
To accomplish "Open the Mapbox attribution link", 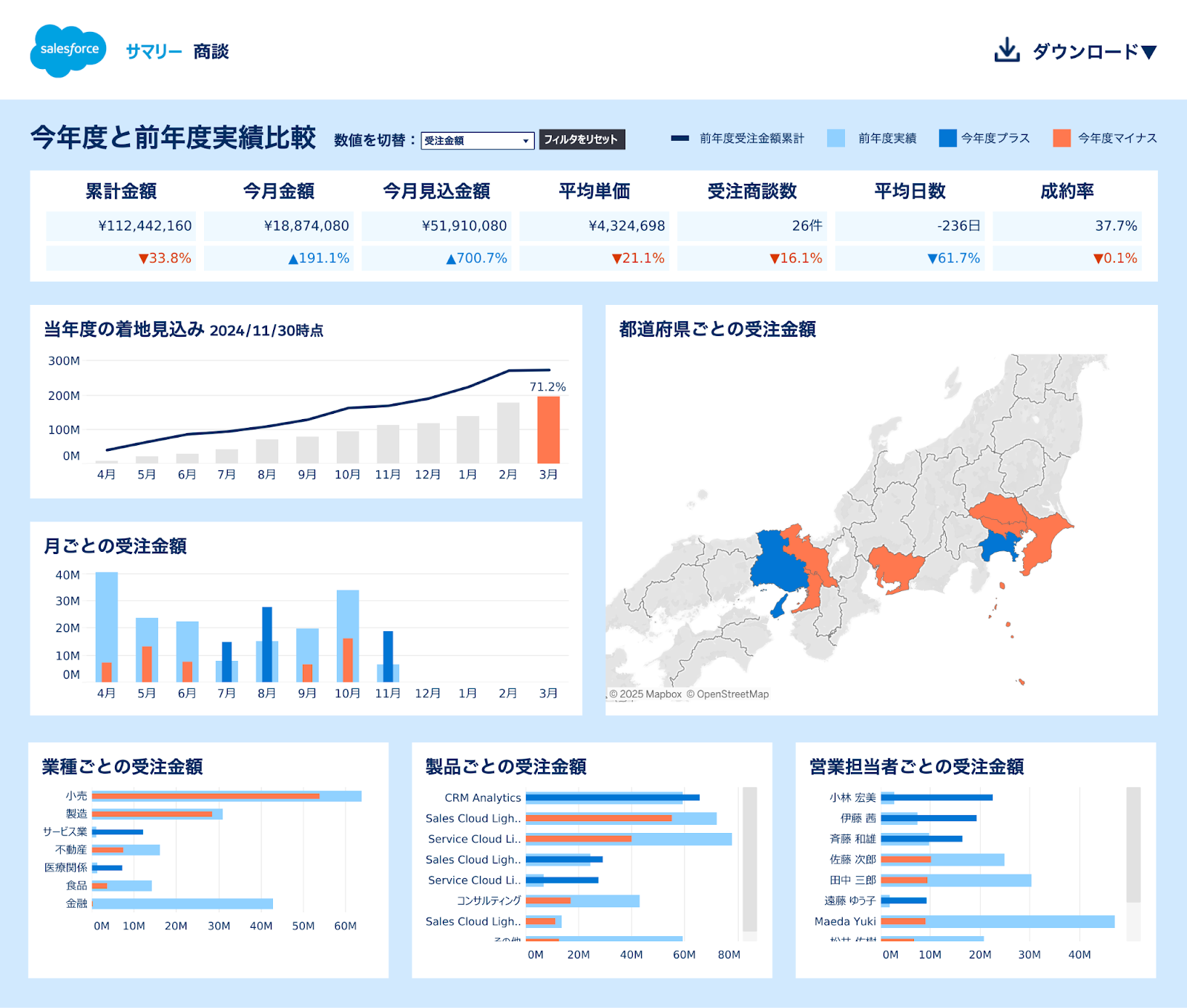I will [x=645, y=694].
